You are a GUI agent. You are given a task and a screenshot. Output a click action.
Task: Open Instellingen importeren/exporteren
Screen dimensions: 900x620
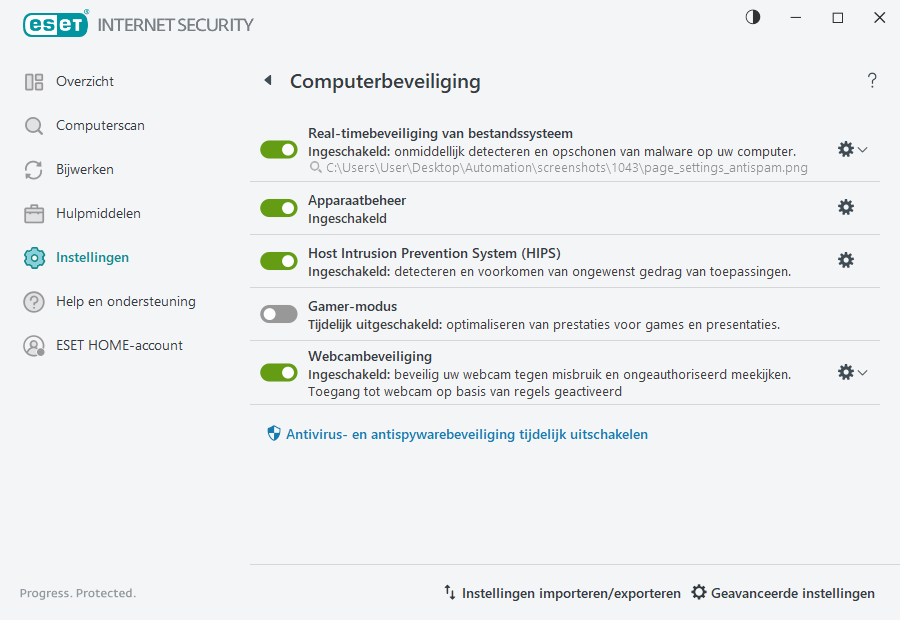(x=563, y=592)
